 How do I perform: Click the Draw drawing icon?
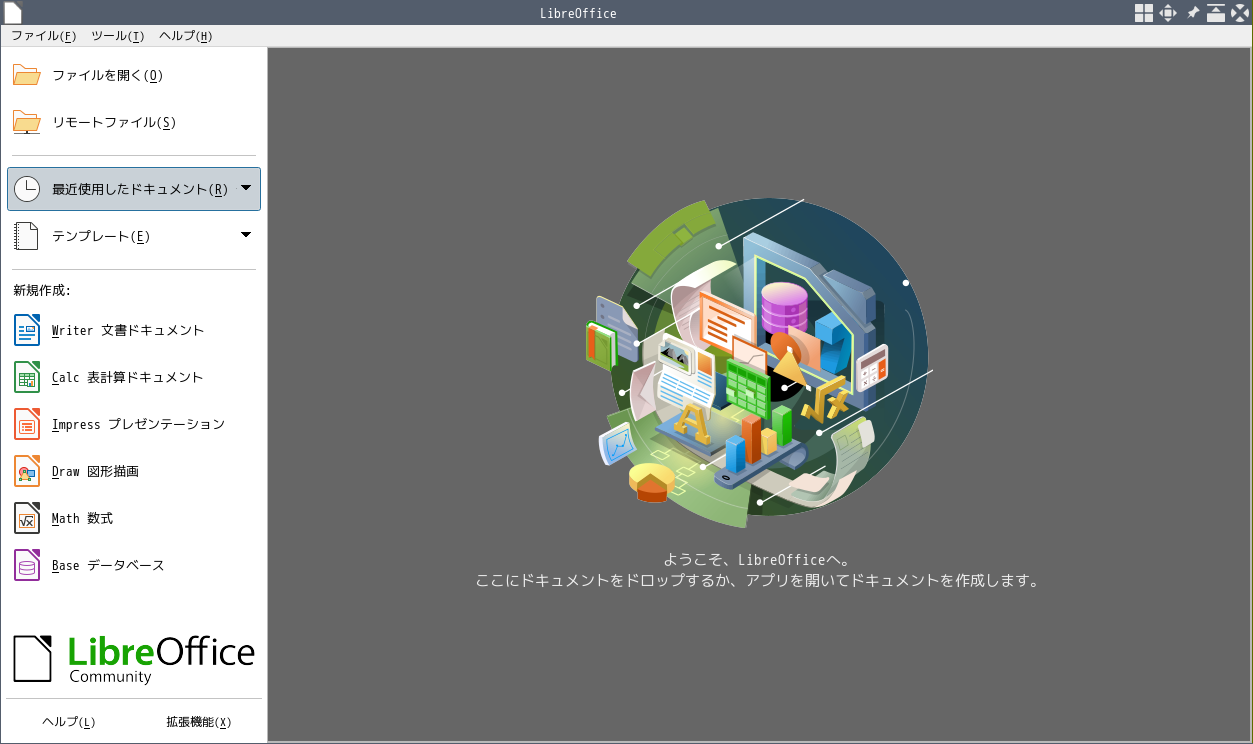(27, 471)
